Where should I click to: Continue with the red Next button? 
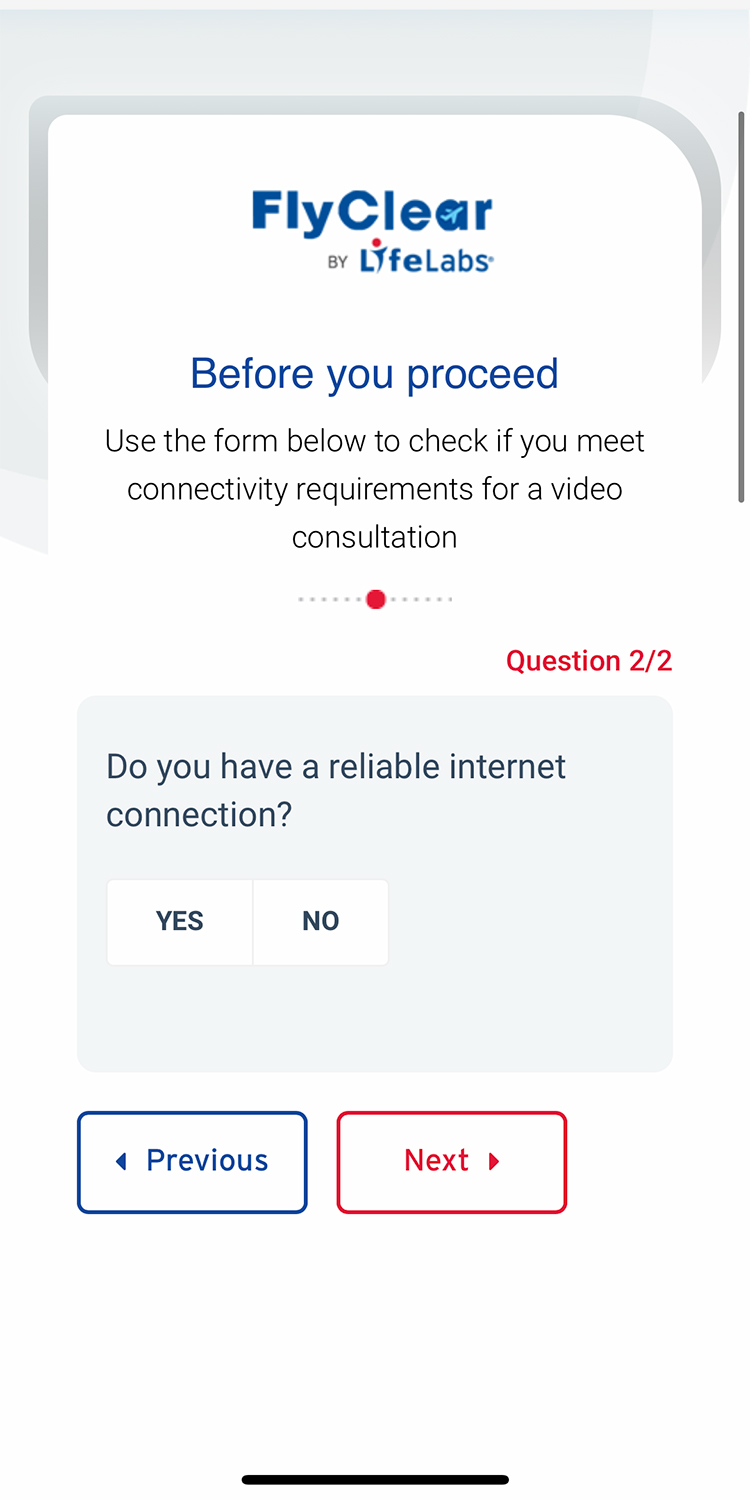[452, 1162]
